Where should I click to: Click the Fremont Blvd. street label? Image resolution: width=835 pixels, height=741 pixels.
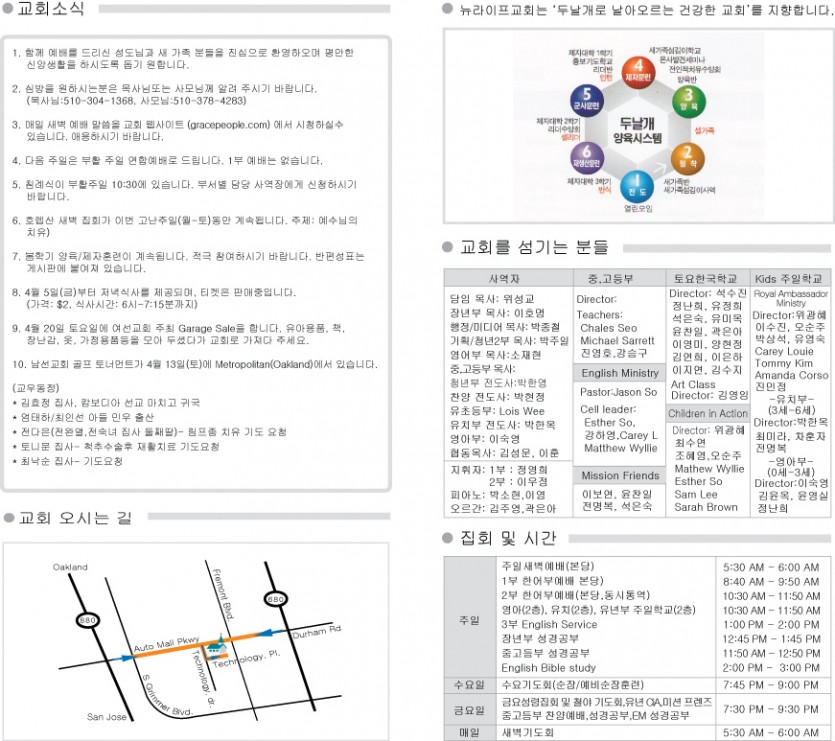224,595
